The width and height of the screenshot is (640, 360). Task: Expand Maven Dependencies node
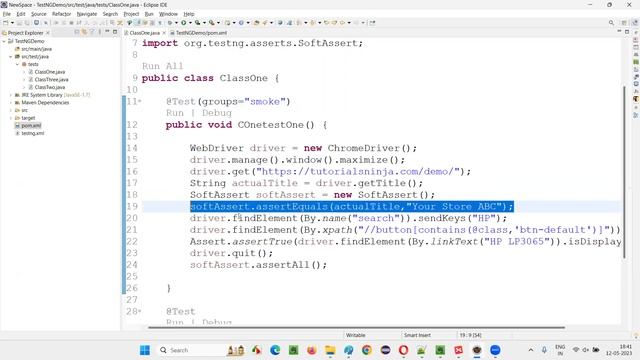pyautogui.click(x=11, y=102)
